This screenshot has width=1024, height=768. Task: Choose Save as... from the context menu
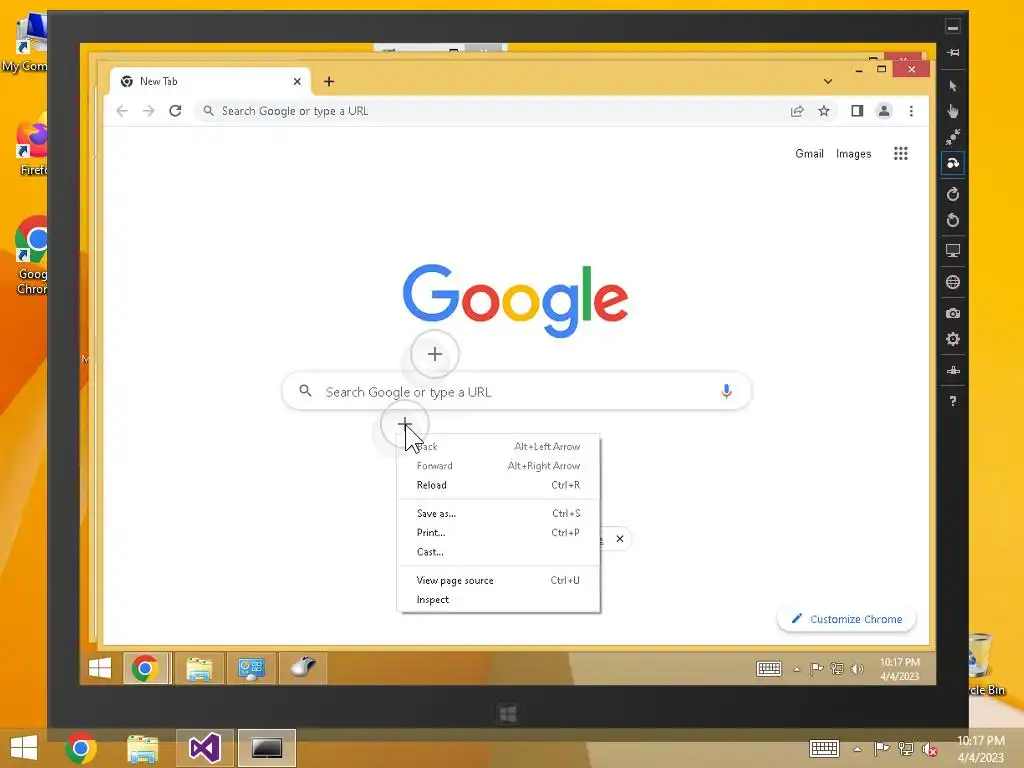(498, 513)
